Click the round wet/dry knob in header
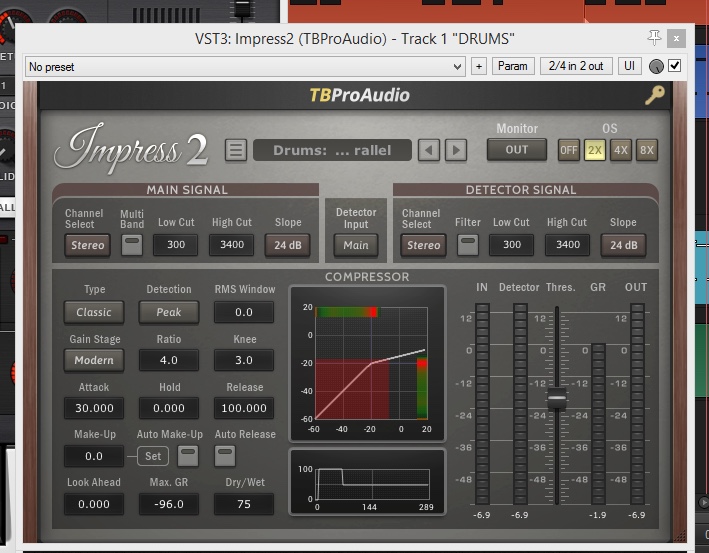This screenshot has height=553, width=709. coord(656,66)
